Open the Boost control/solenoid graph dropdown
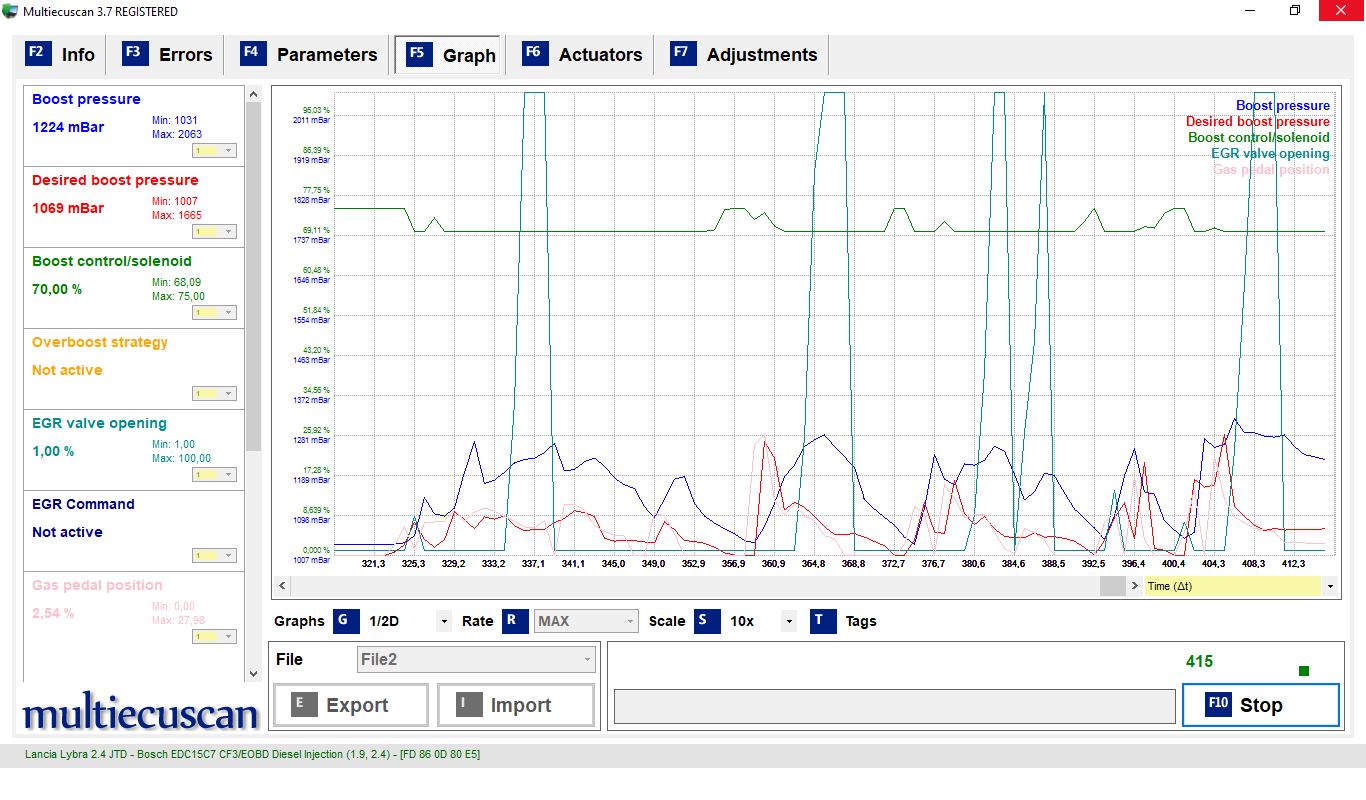The image size is (1366, 800). tap(214, 313)
